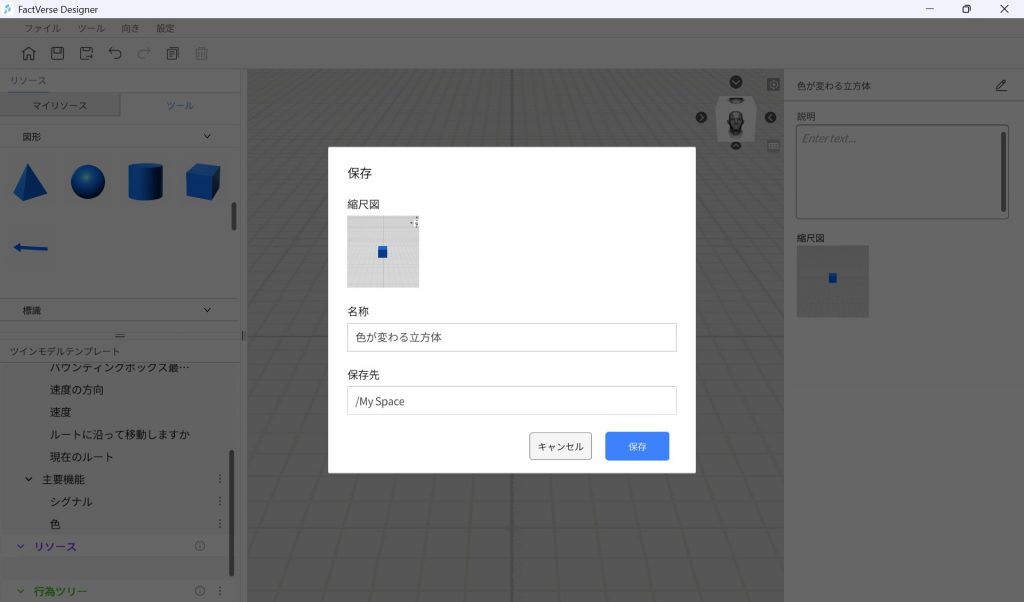The height and width of the screenshot is (602, 1024).
Task: Open the three-dot menu beside シグナル
Action: tap(220, 501)
